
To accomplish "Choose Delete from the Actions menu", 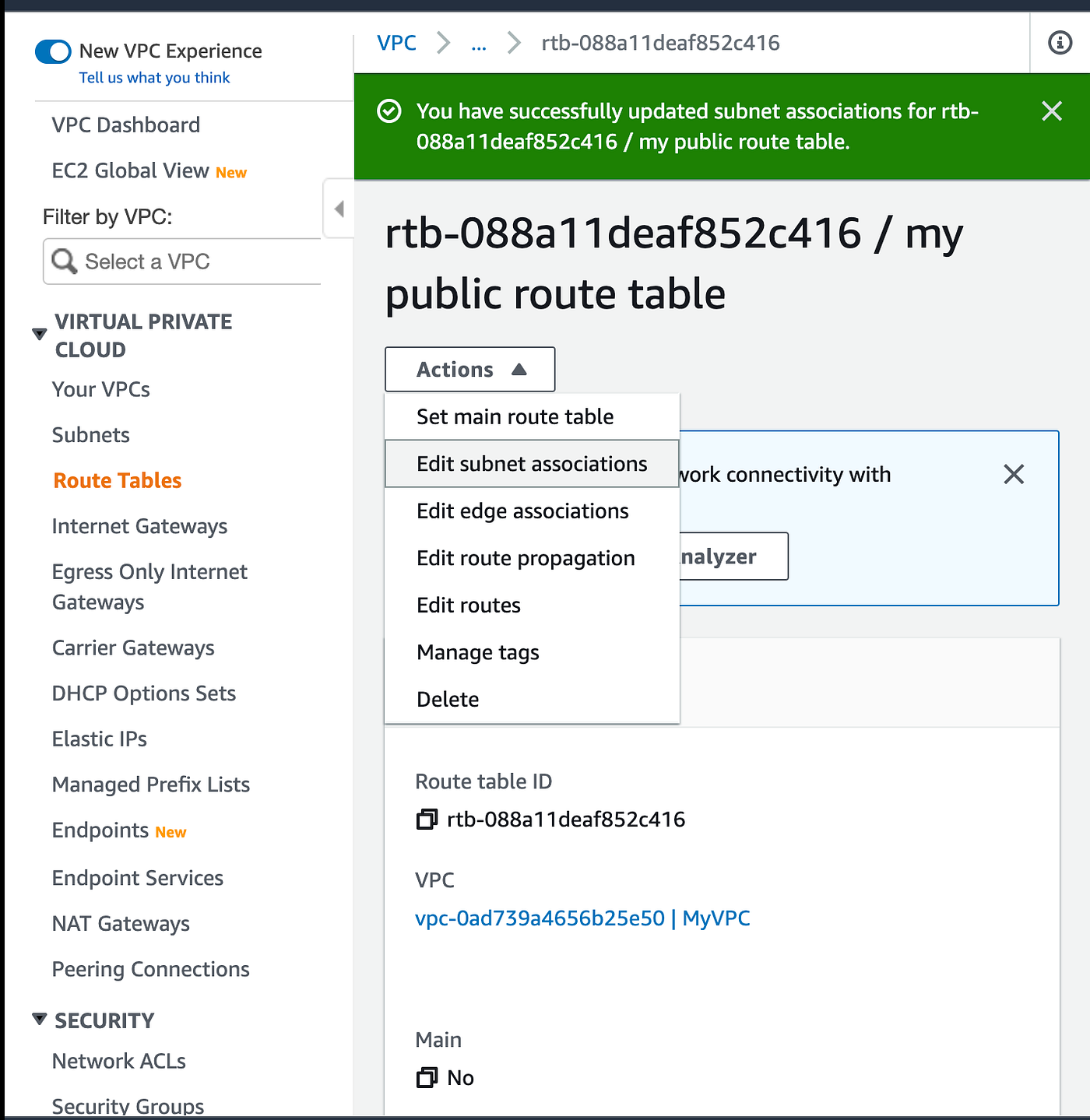I will 448,699.
